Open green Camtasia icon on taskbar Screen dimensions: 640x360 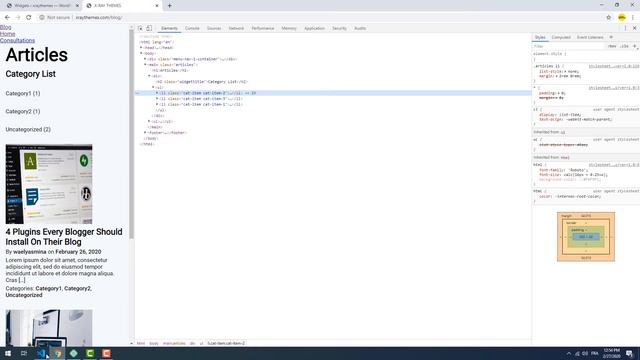[x=90, y=353]
